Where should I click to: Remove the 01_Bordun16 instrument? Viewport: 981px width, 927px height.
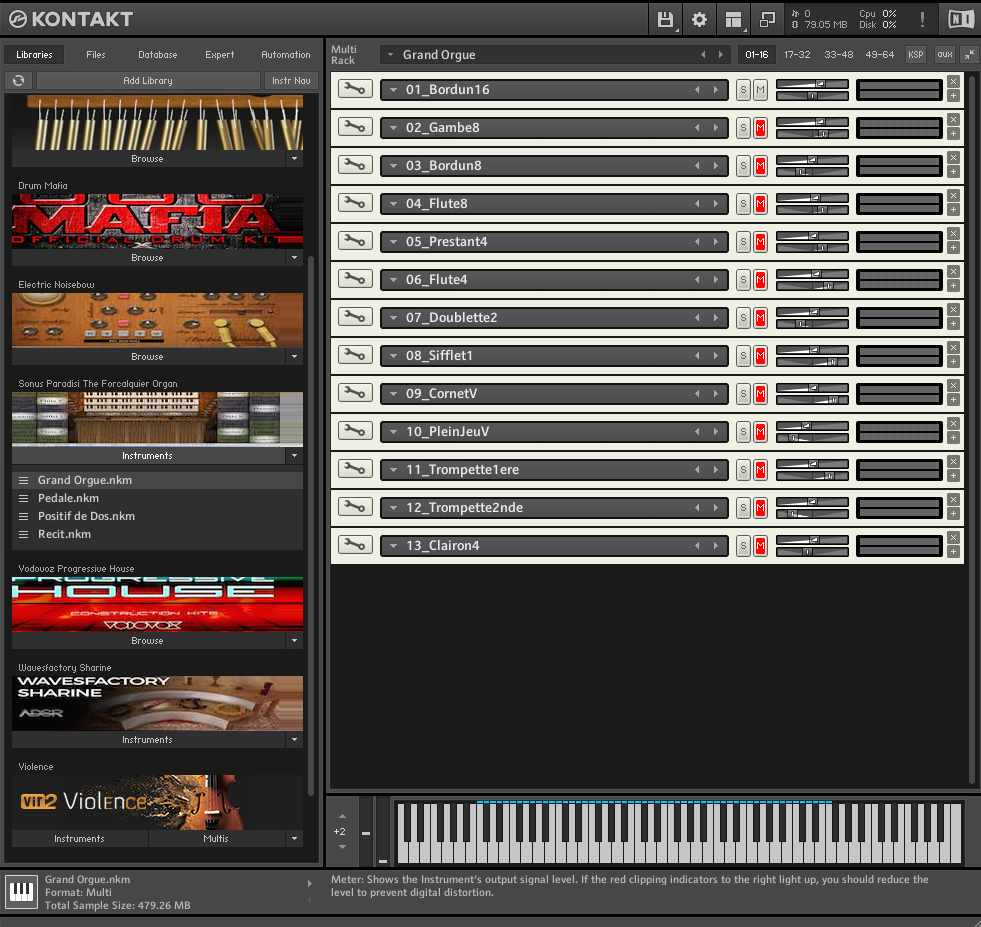coord(953,81)
